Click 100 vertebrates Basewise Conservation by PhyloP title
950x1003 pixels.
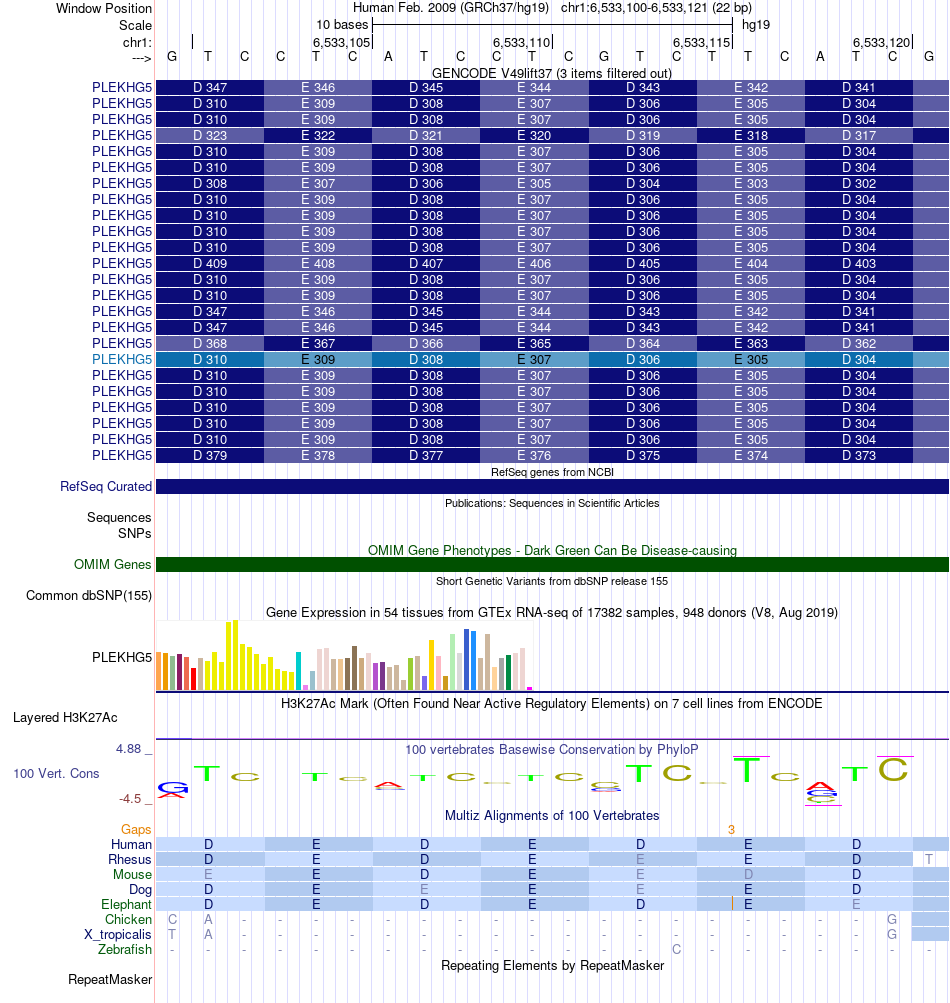pyautogui.click(x=551, y=749)
